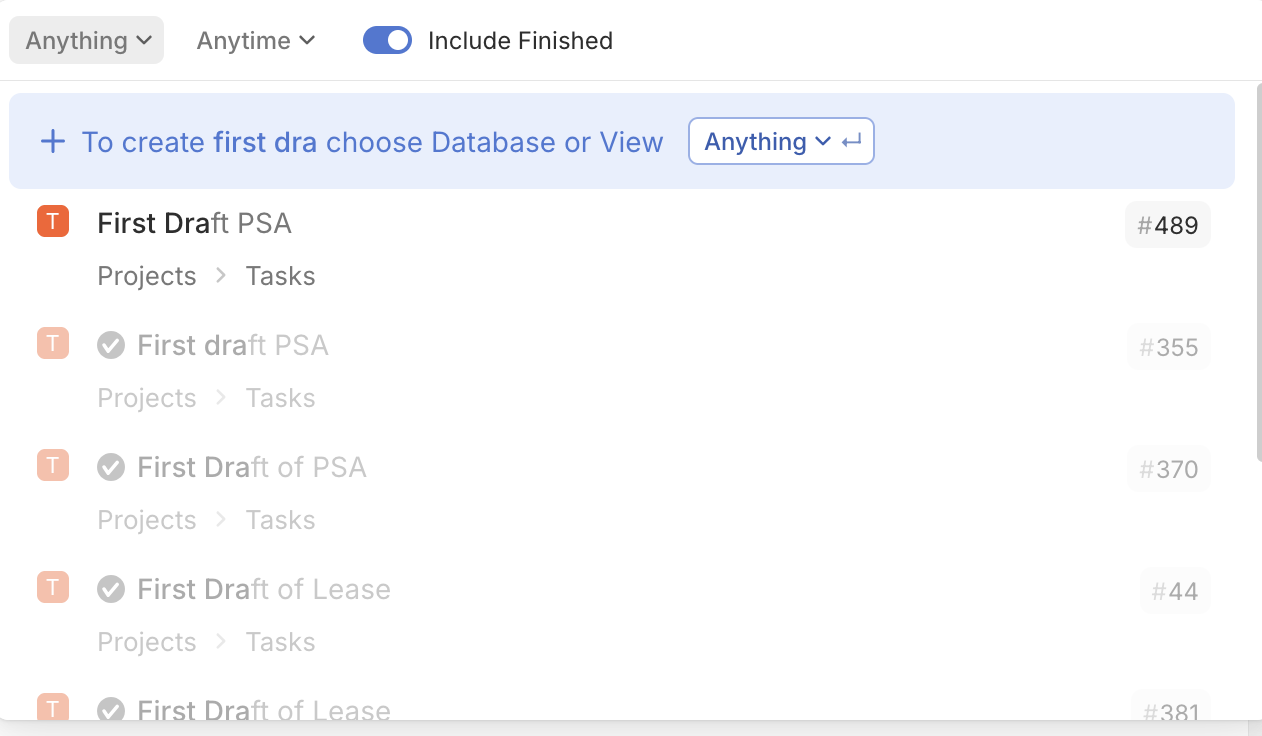This screenshot has width=1262, height=736.
Task: Click the completed checkmark on First draft PSA #355
Action: 111,345
